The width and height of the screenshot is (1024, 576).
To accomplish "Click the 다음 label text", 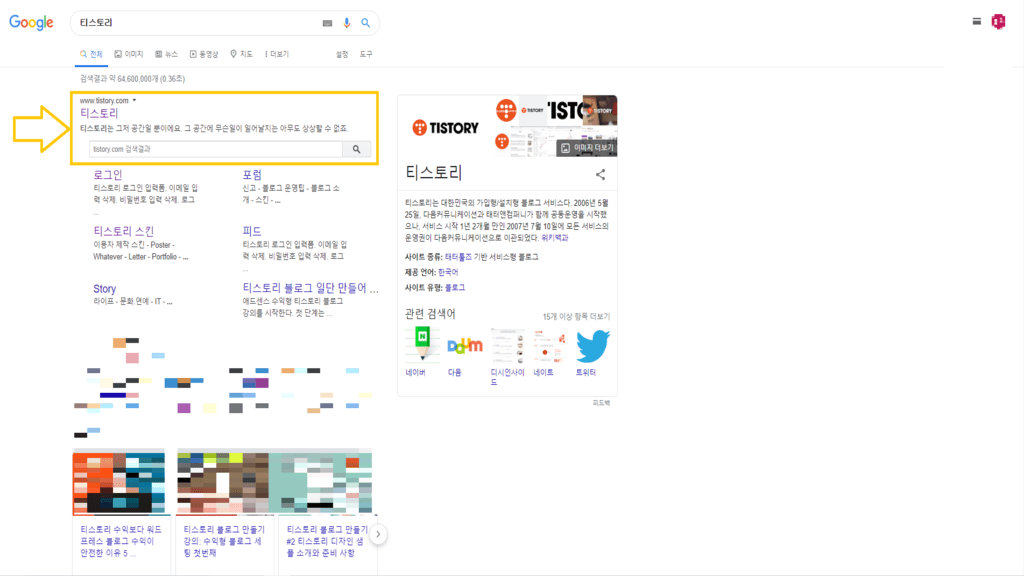I will tap(455, 373).
